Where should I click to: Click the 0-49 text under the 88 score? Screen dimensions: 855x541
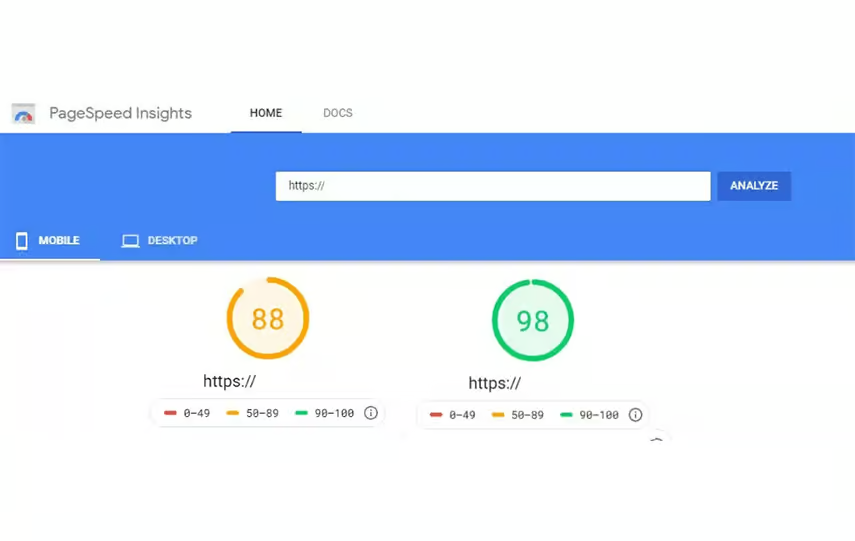(197, 413)
